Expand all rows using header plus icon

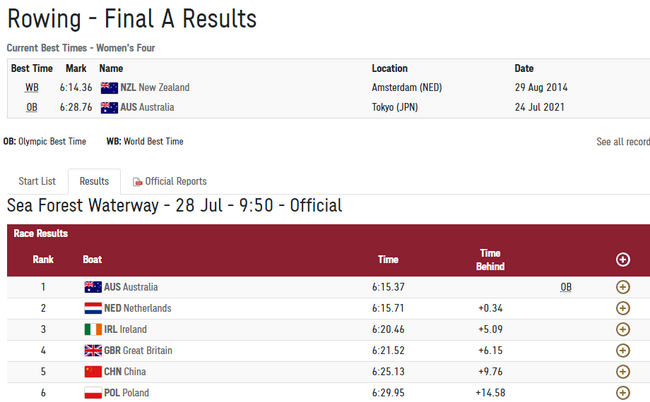pyautogui.click(x=622, y=259)
